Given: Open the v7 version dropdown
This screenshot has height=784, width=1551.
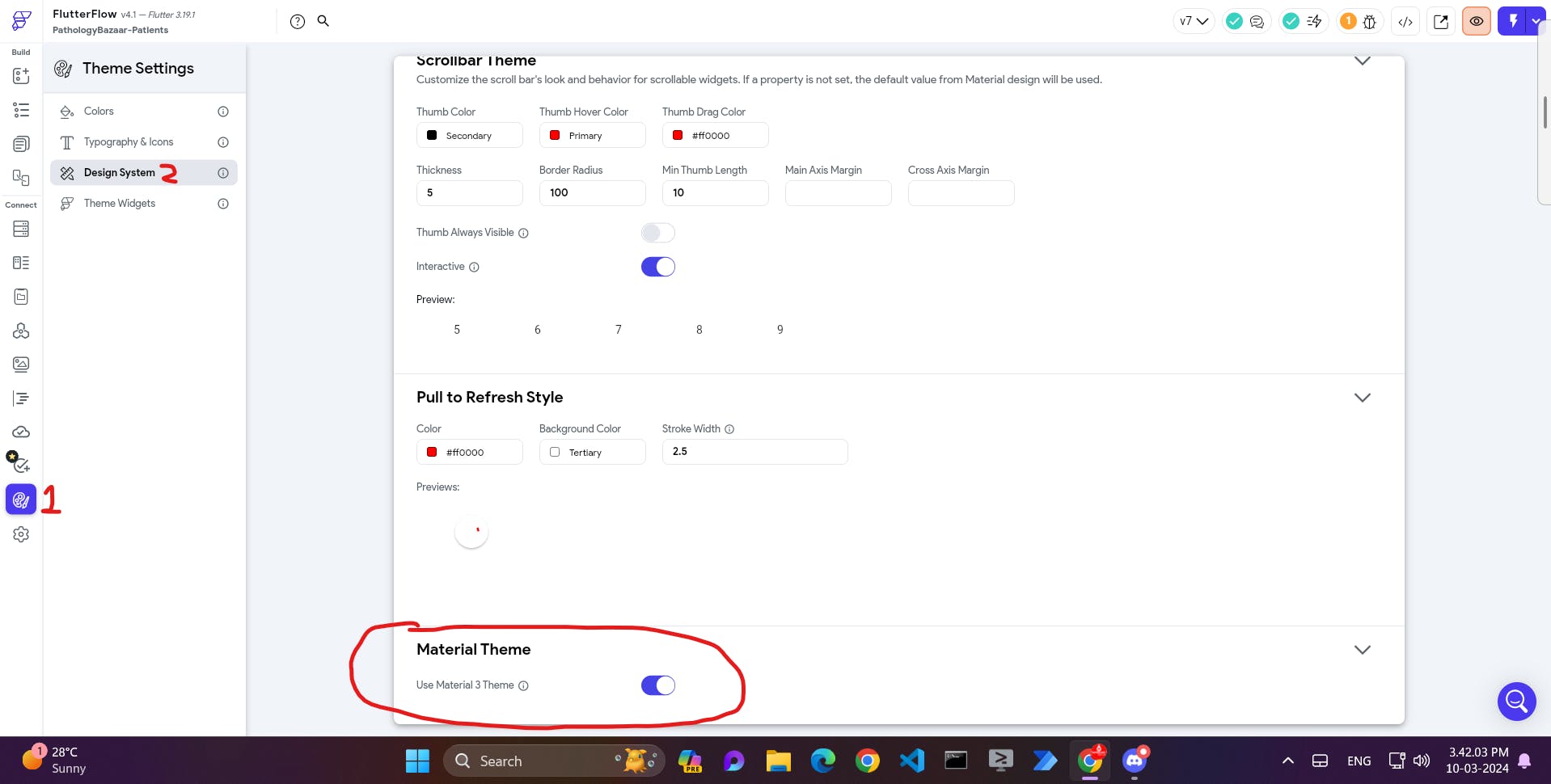Looking at the screenshot, I should [x=1194, y=22].
